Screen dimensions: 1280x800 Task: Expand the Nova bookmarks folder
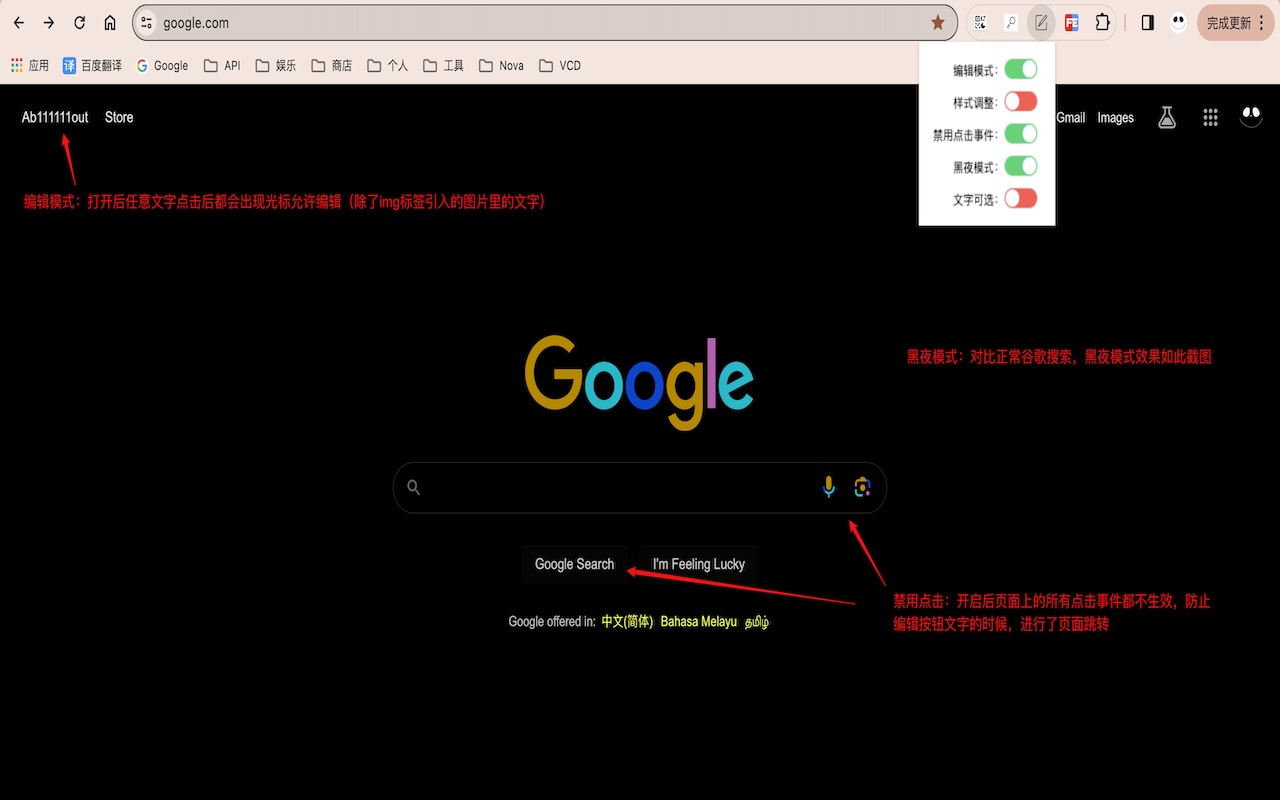501,65
